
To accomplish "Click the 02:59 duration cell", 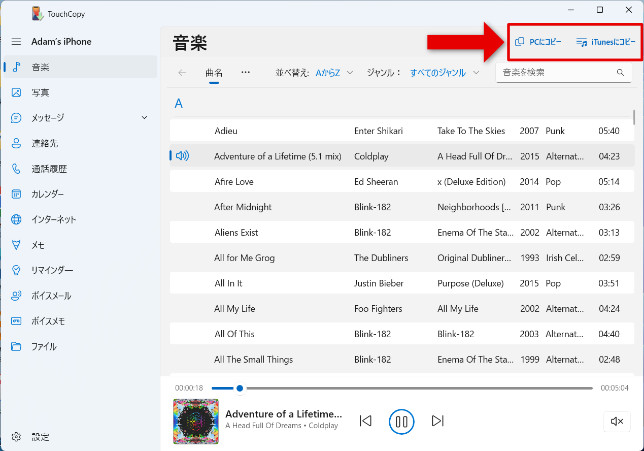I will [609, 258].
